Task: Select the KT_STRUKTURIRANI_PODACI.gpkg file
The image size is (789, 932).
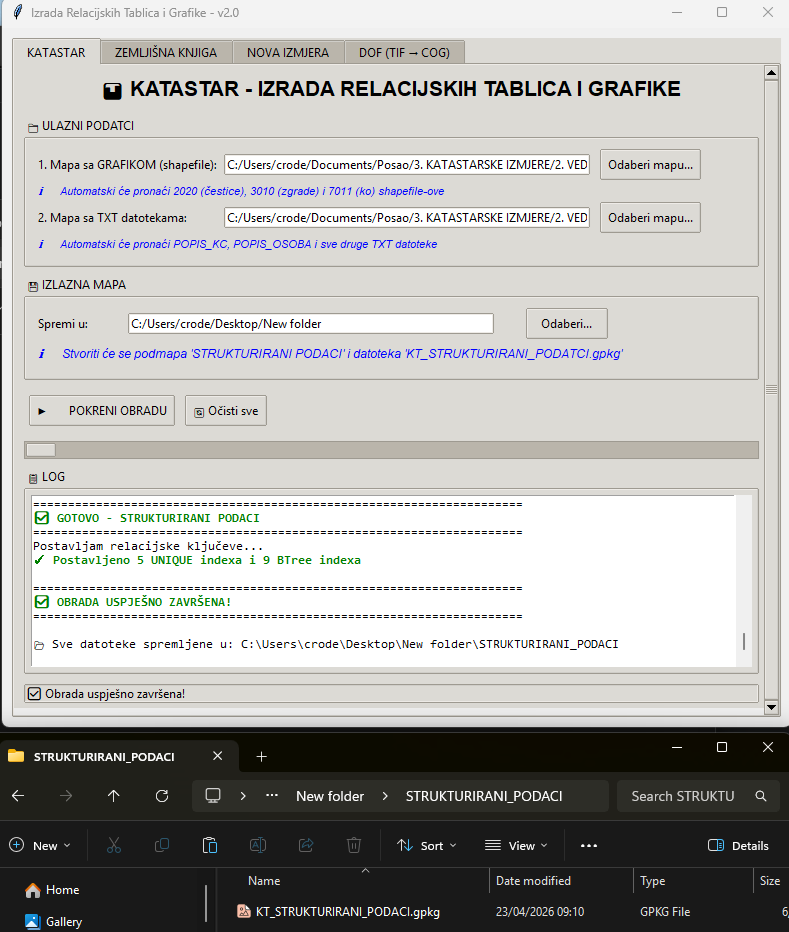Action: (348, 912)
